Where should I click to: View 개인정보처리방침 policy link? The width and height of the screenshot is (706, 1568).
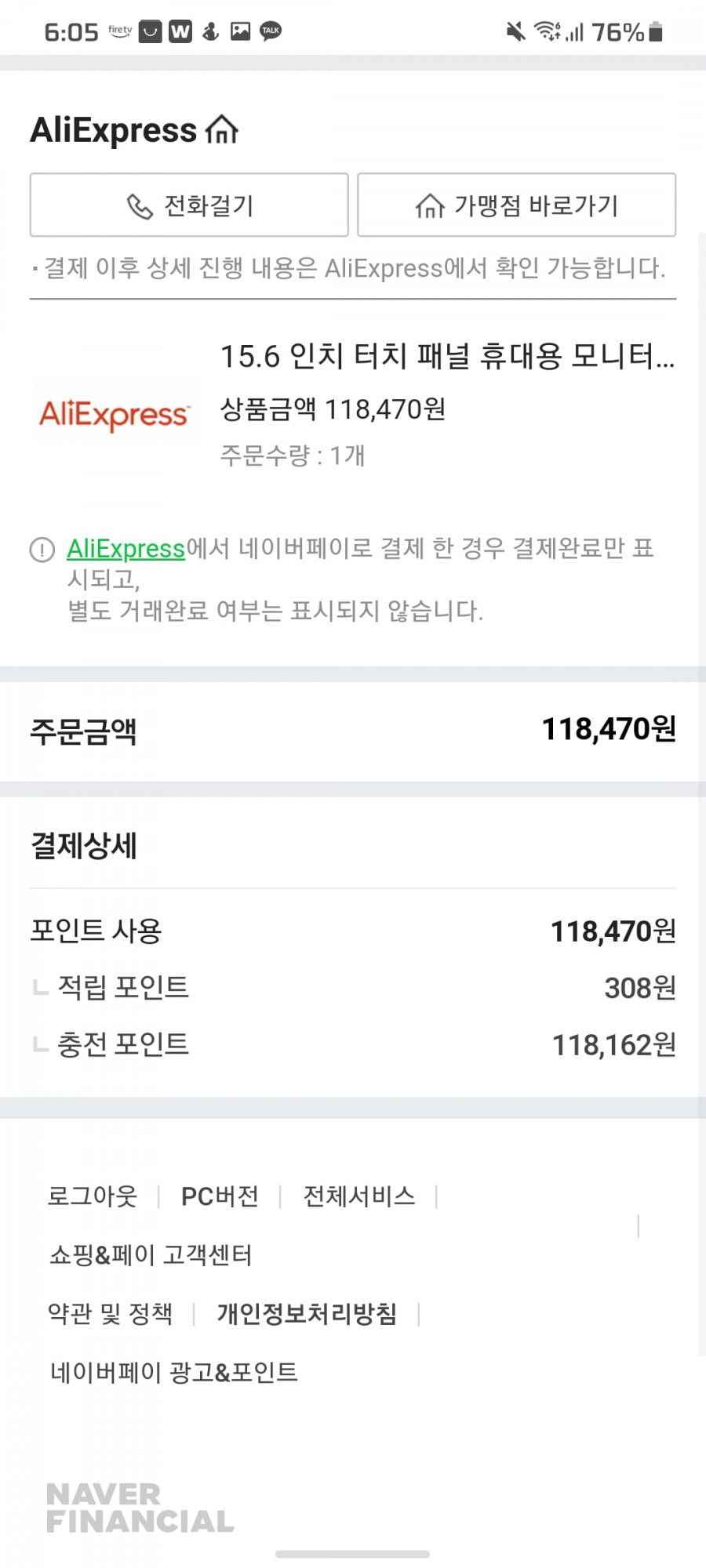(307, 1313)
